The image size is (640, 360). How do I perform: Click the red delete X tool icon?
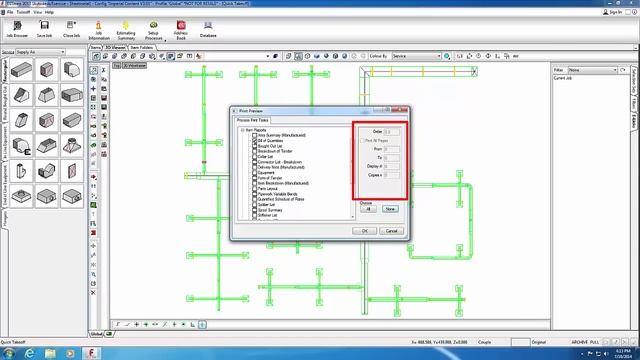coord(93,293)
